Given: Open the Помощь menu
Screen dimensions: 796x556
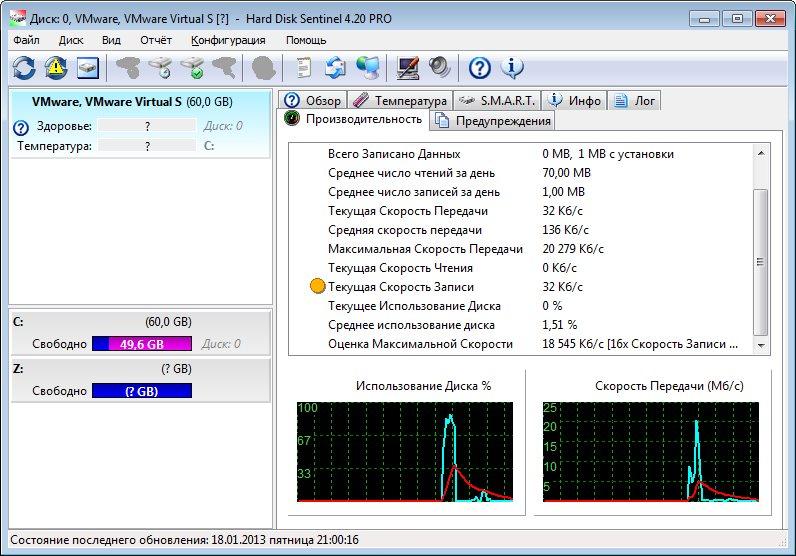Looking at the screenshot, I should 306,40.
